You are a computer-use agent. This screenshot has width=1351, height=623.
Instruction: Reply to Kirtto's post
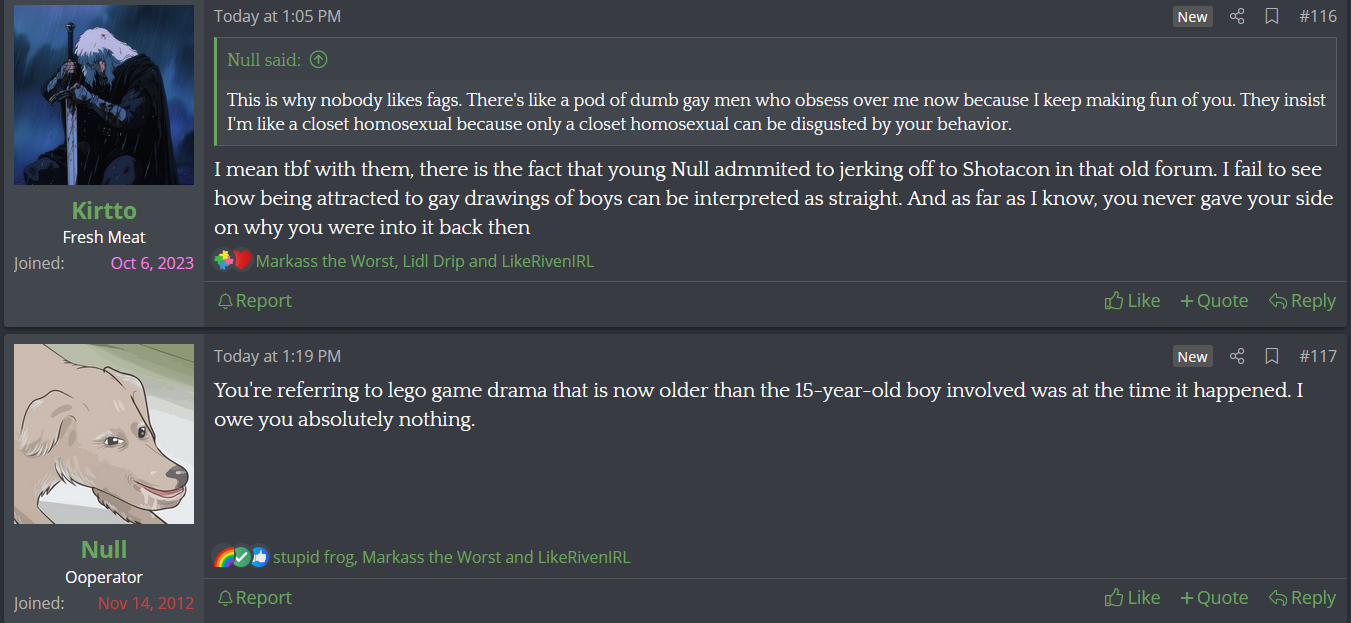[x=1302, y=301]
